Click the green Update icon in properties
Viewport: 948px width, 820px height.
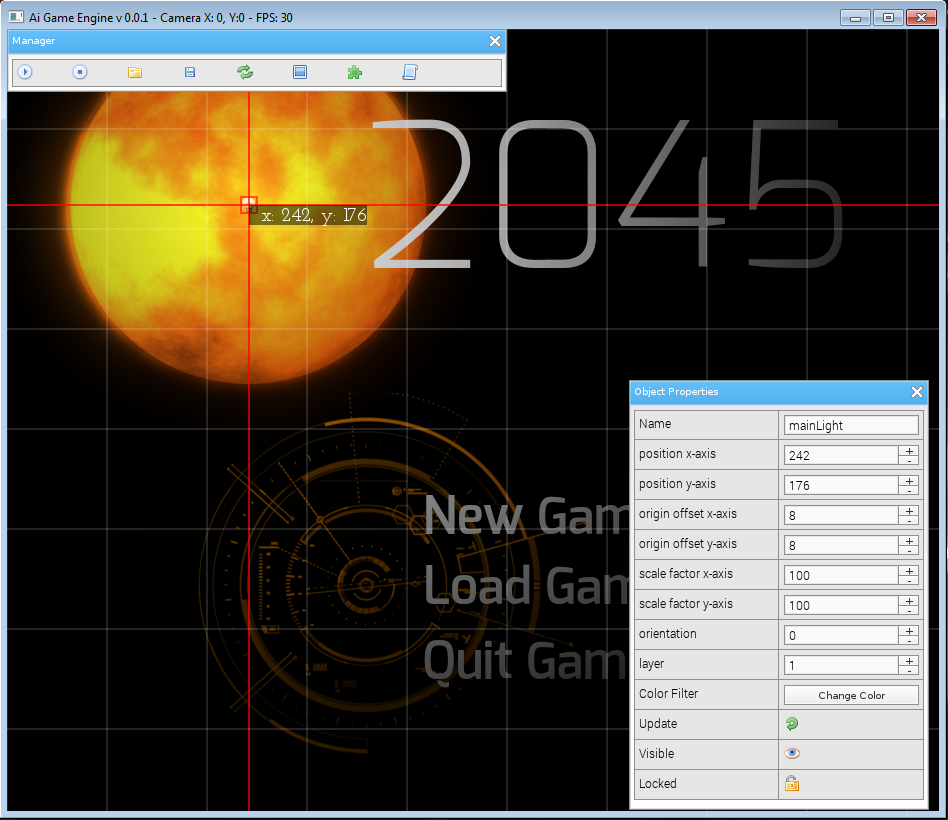[792, 724]
